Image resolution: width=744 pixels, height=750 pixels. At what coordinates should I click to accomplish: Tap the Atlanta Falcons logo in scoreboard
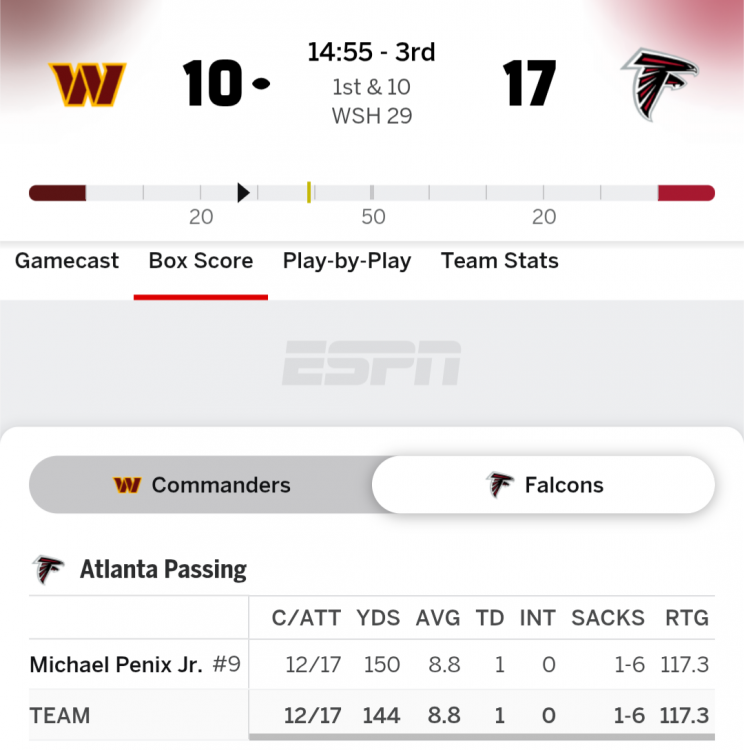tap(659, 84)
